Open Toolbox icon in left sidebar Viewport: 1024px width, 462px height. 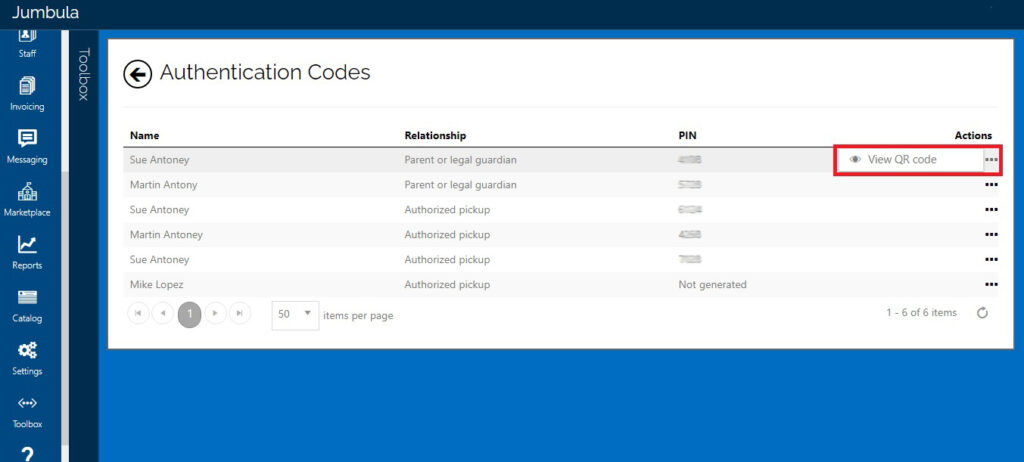(x=27, y=412)
